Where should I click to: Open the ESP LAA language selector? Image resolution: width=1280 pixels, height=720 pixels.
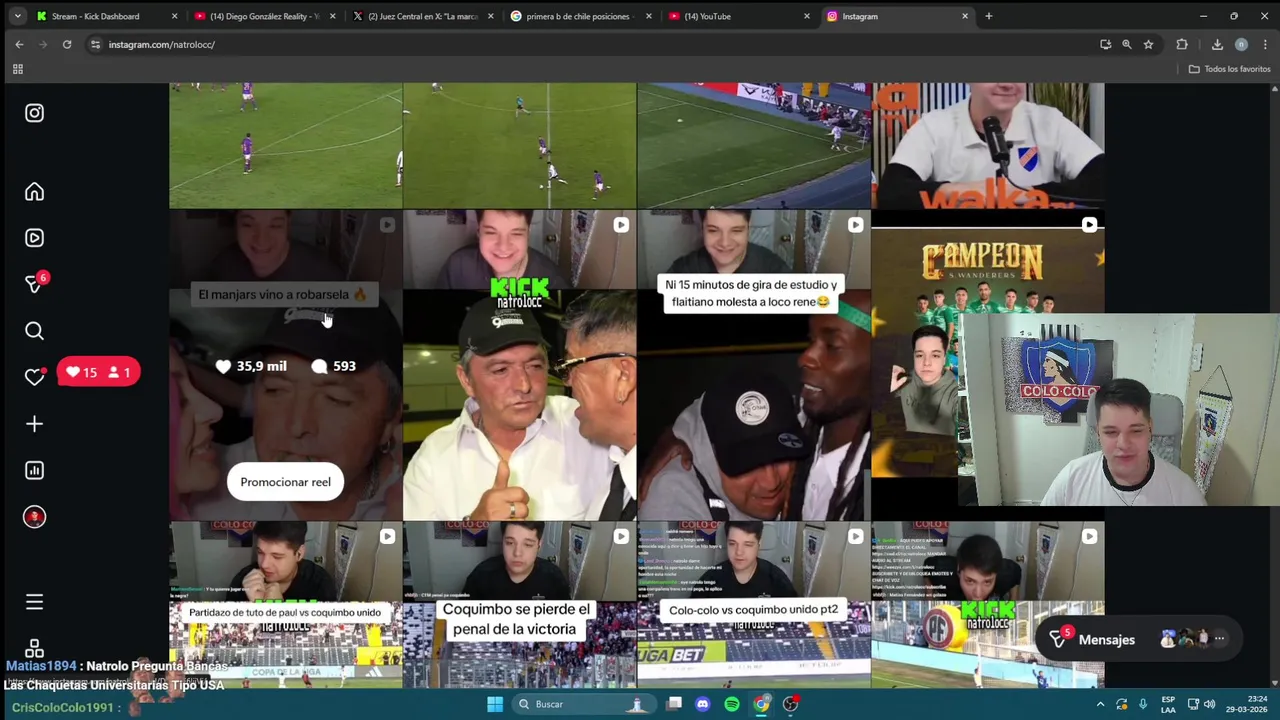click(x=1168, y=704)
